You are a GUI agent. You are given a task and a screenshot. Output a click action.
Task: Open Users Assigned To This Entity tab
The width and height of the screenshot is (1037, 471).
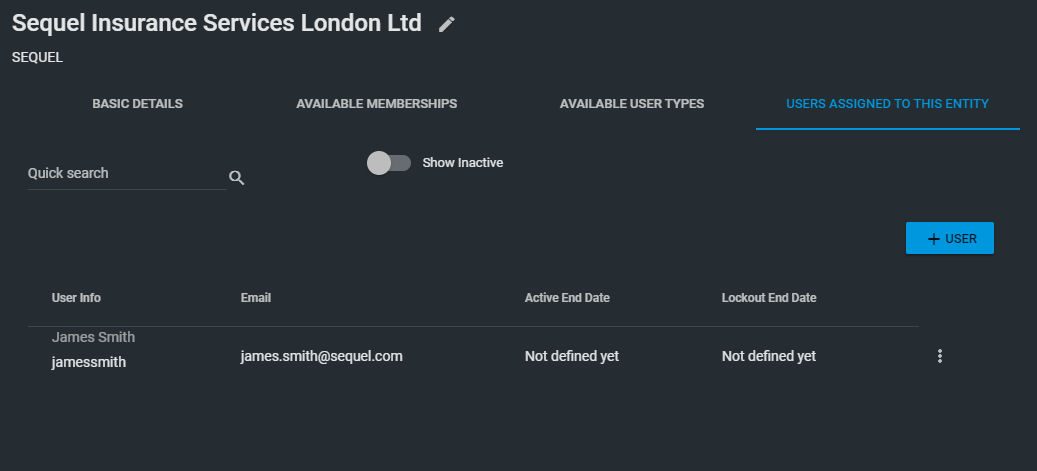point(888,104)
